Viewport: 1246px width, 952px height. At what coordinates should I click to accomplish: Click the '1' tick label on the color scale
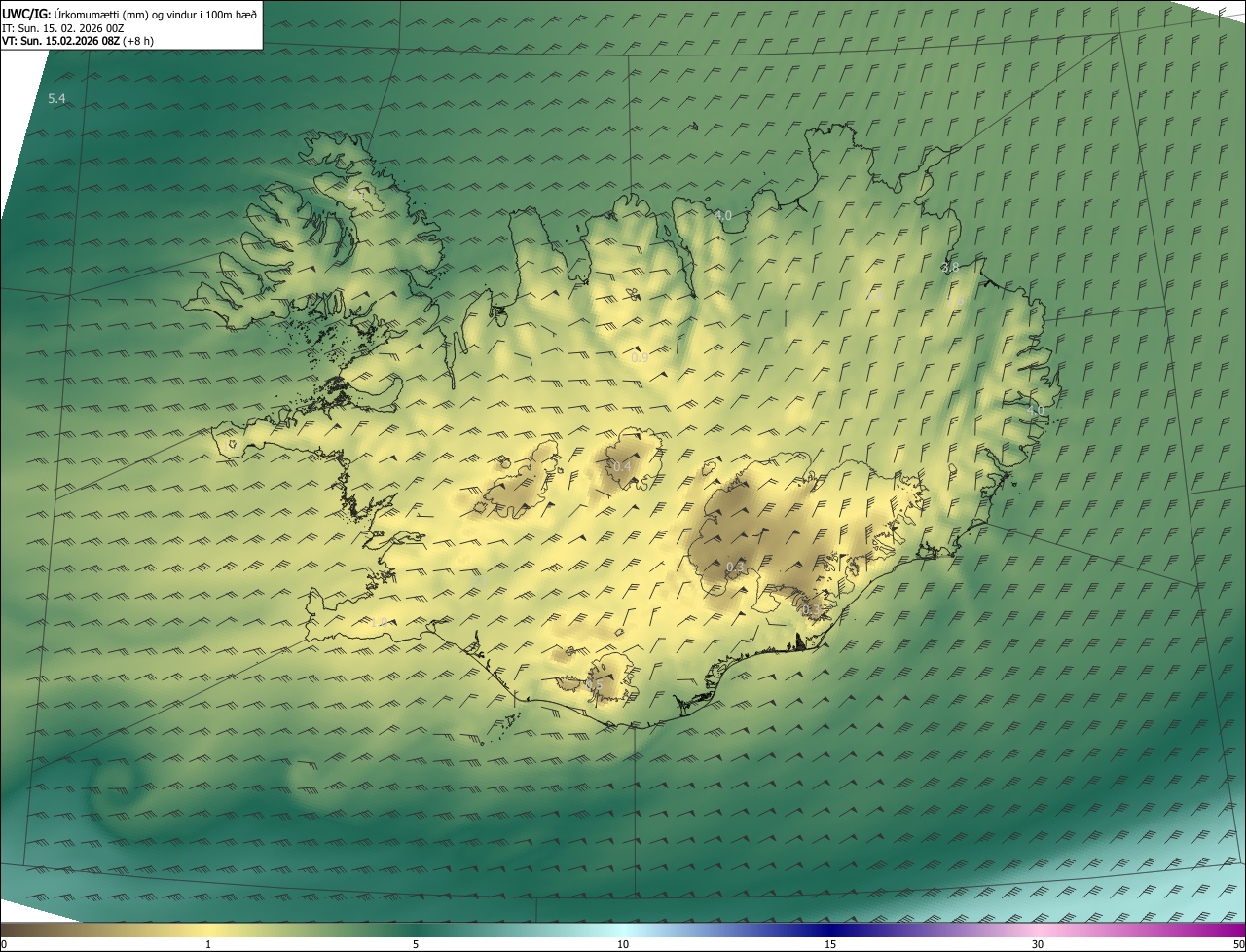tap(208, 944)
